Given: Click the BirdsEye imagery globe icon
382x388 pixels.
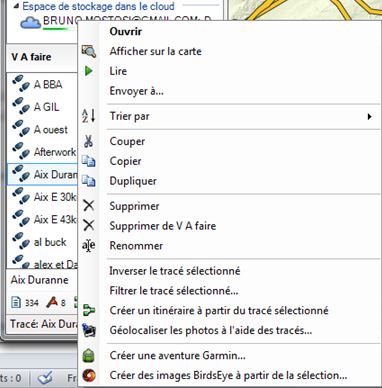Looking at the screenshot, I should pyautogui.click(x=89, y=375).
